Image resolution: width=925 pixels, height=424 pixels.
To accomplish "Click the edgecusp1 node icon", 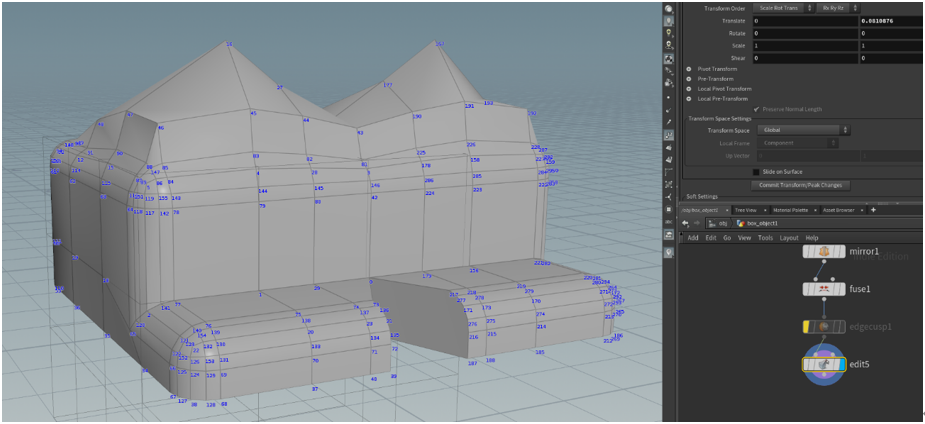I will pyautogui.click(x=826, y=326).
